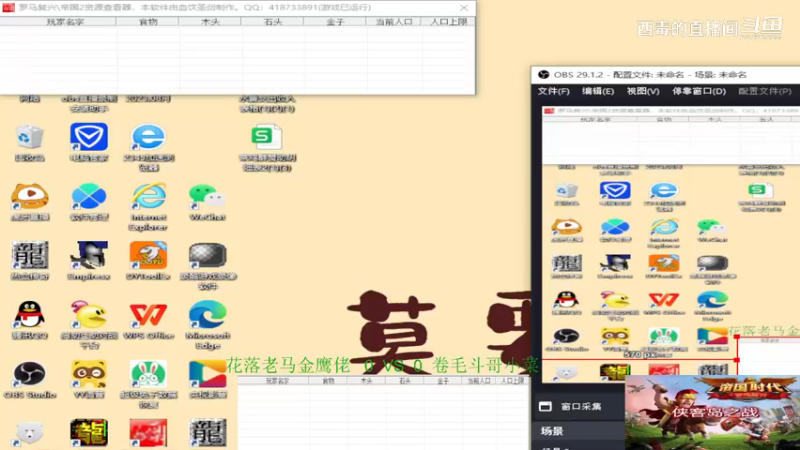Screen dimensions: 800x450
Task: Open the blue four-leaf clover software icon
Action: tap(89, 196)
